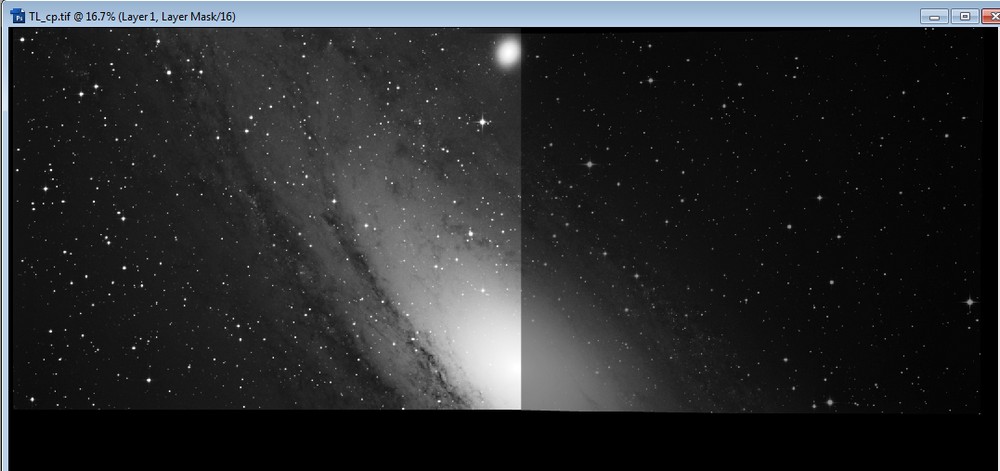
Task: Maximize the TL_cp.tif document window
Action: point(964,16)
